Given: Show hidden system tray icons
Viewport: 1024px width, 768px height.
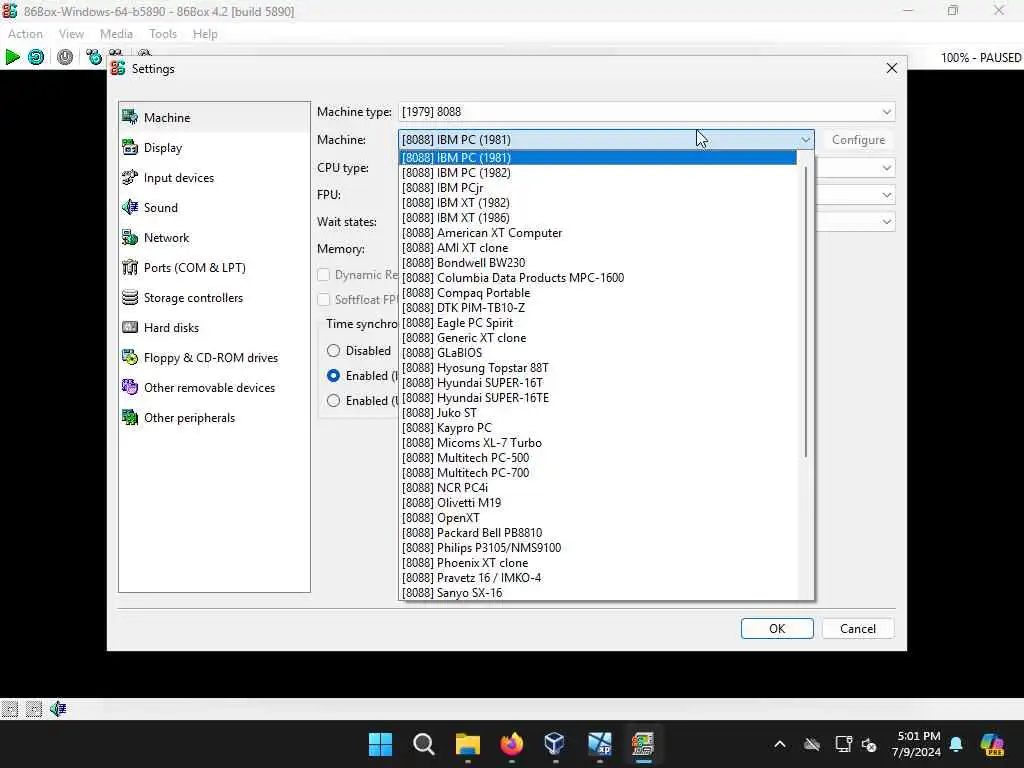Looking at the screenshot, I should coord(780,744).
